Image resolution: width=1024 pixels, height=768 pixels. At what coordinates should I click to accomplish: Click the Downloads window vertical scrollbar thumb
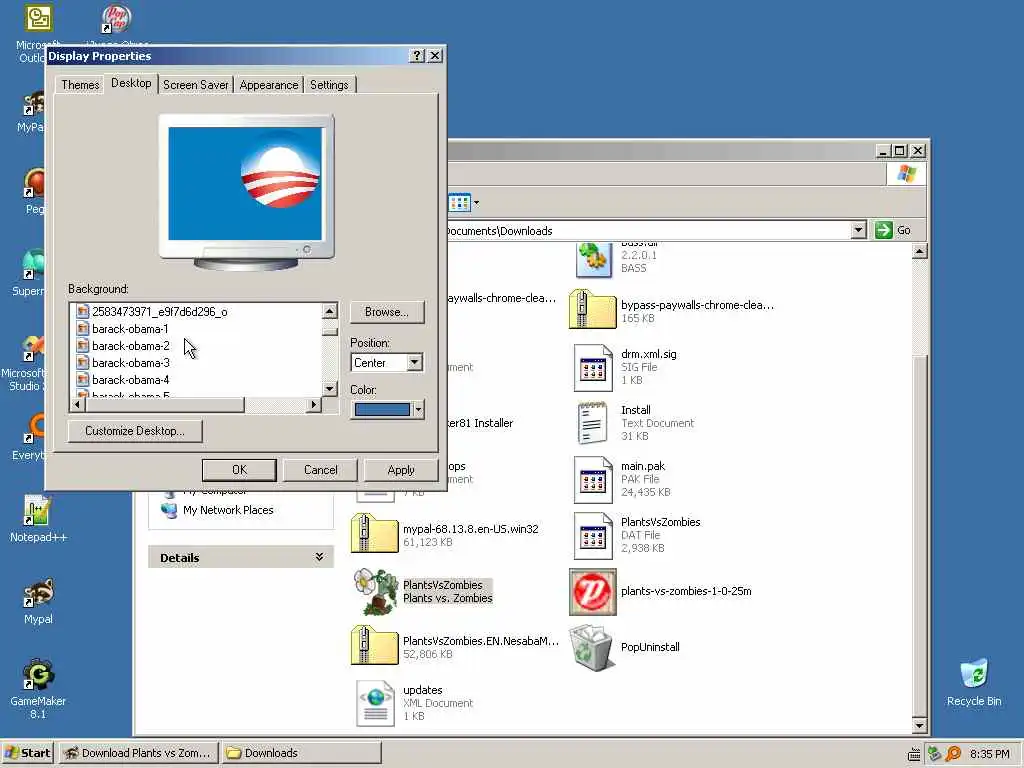click(x=920, y=534)
